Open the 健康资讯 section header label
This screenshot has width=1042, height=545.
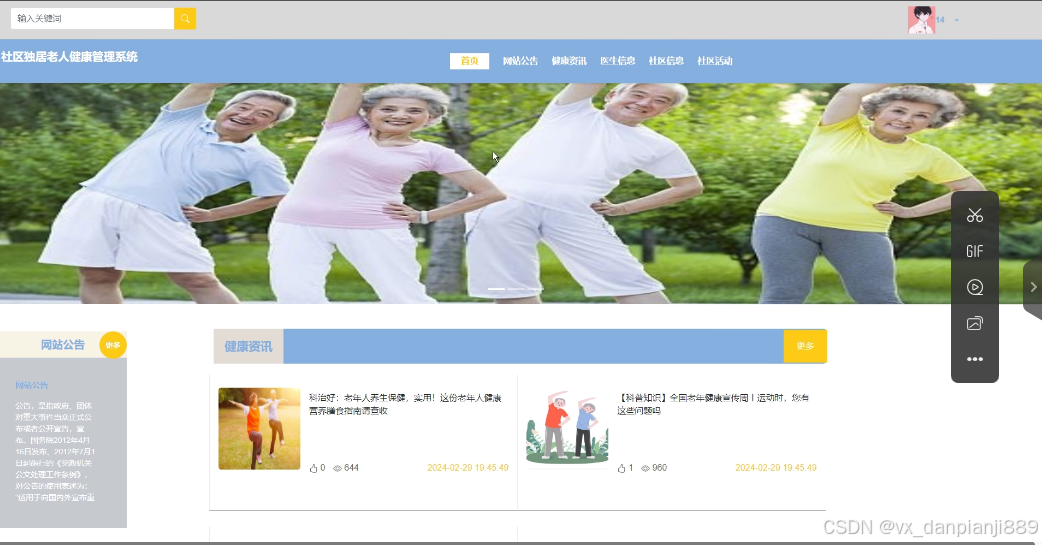click(248, 346)
